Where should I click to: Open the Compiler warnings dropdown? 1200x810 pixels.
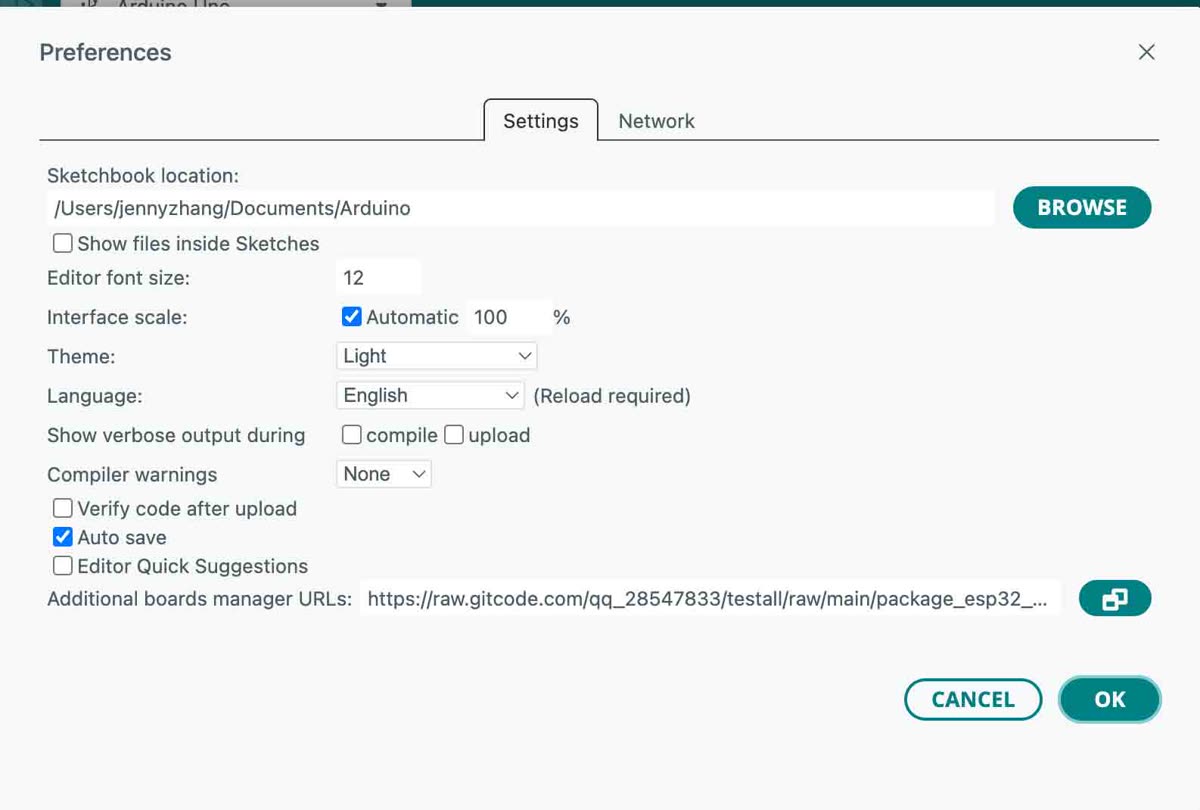point(384,474)
